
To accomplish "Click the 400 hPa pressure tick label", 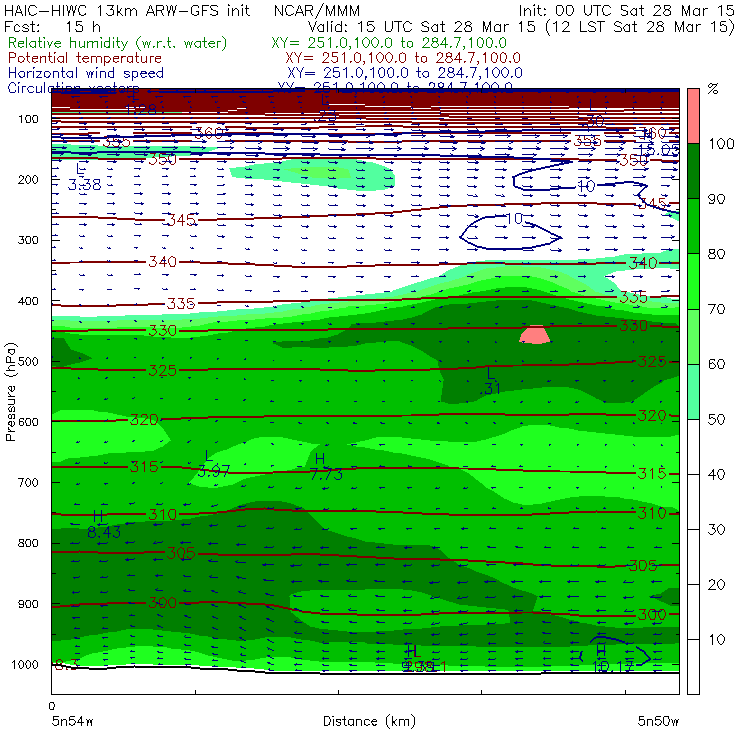I will tap(28, 301).
